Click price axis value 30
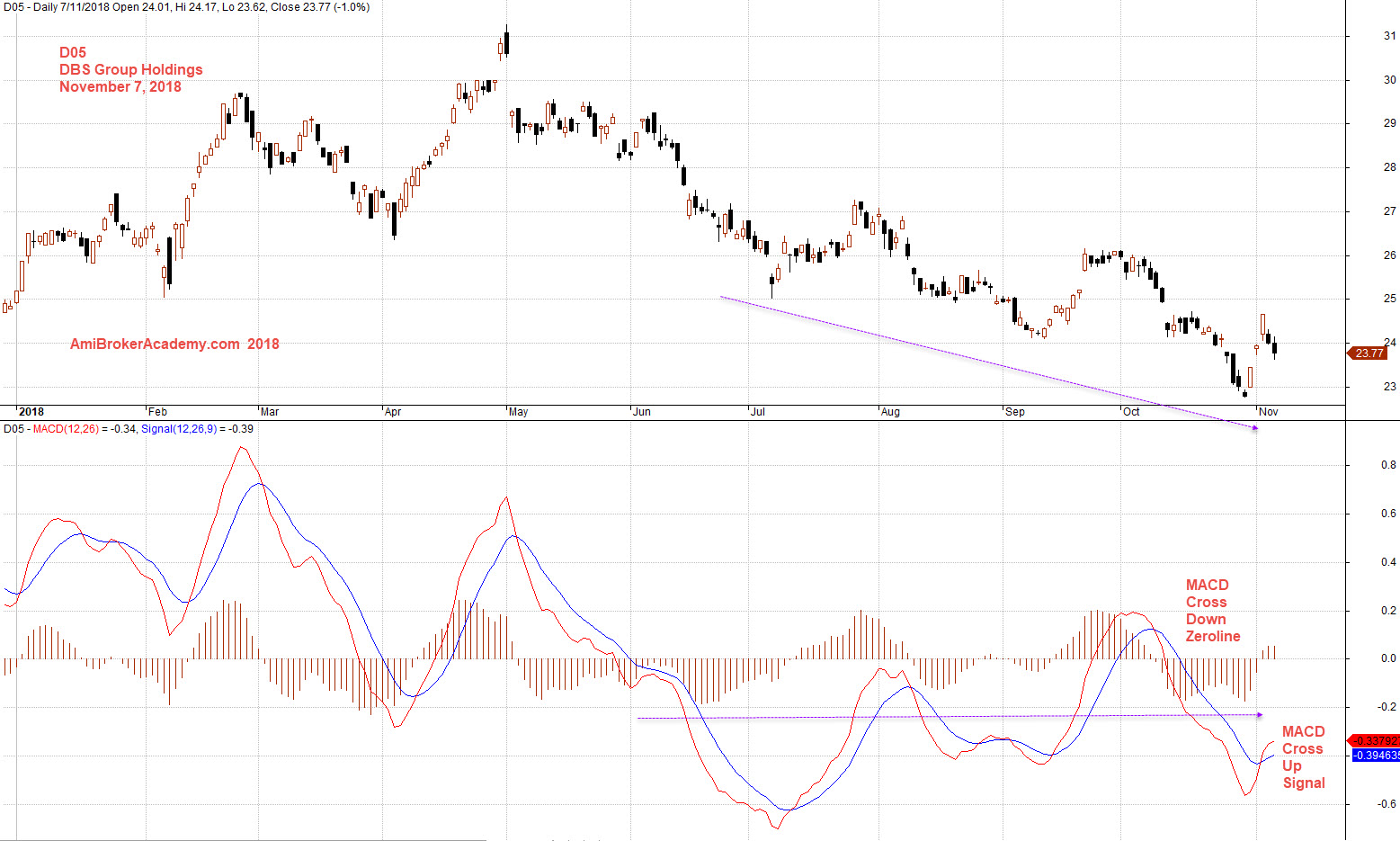1400x841 pixels. pos(1389,80)
